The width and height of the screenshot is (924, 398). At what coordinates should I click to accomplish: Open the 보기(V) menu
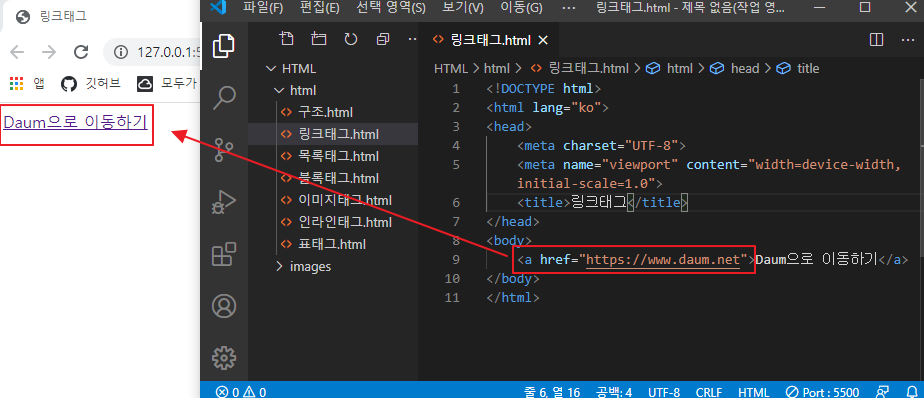(x=463, y=8)
